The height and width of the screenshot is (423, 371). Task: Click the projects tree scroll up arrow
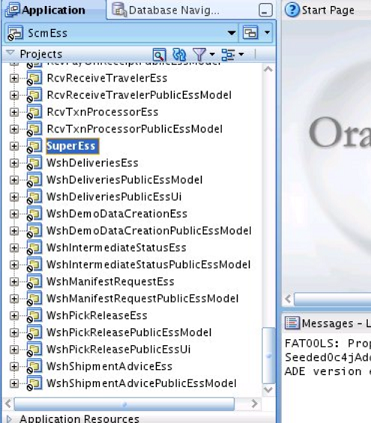click(268, 69)
